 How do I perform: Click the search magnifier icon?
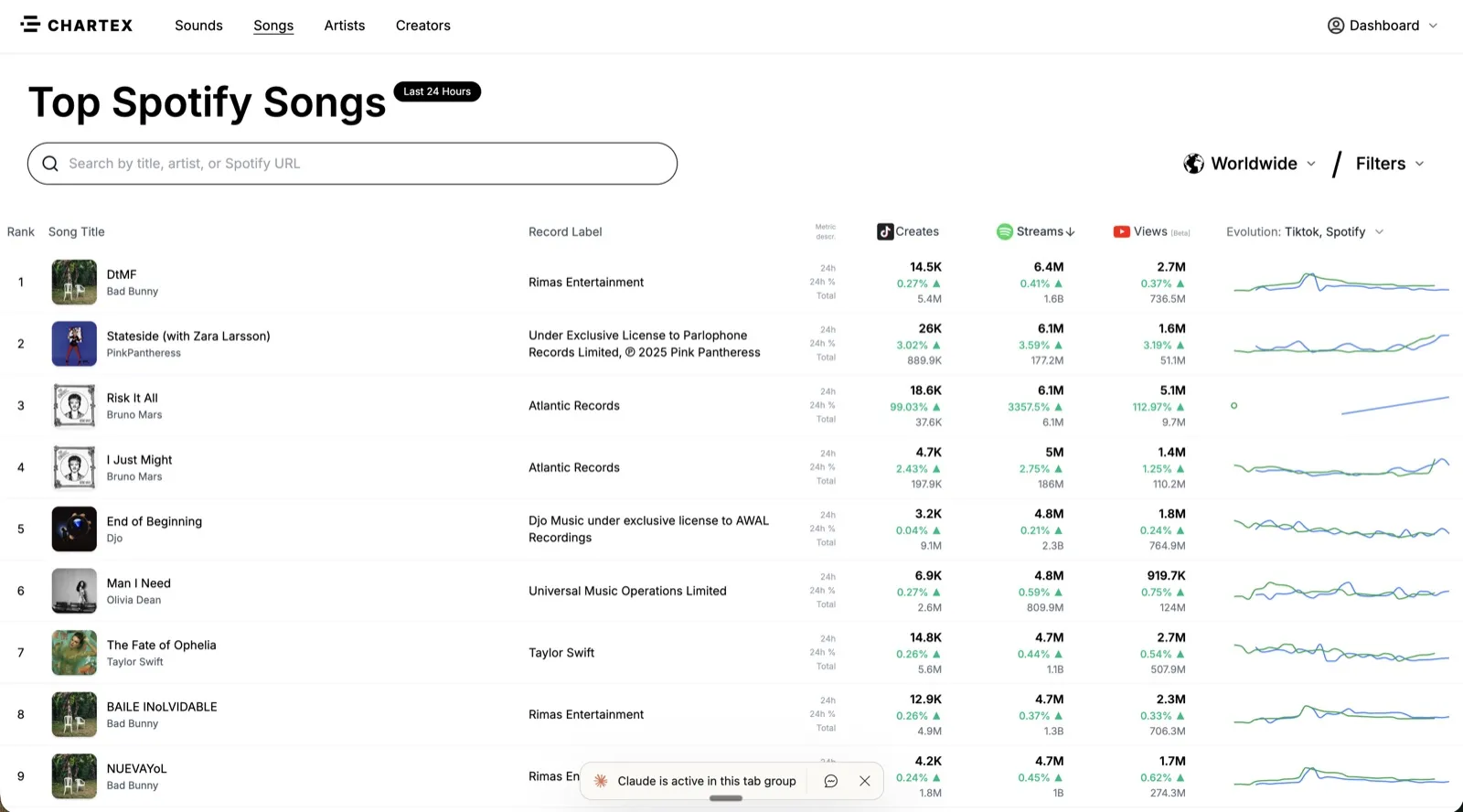pos(50,164)
